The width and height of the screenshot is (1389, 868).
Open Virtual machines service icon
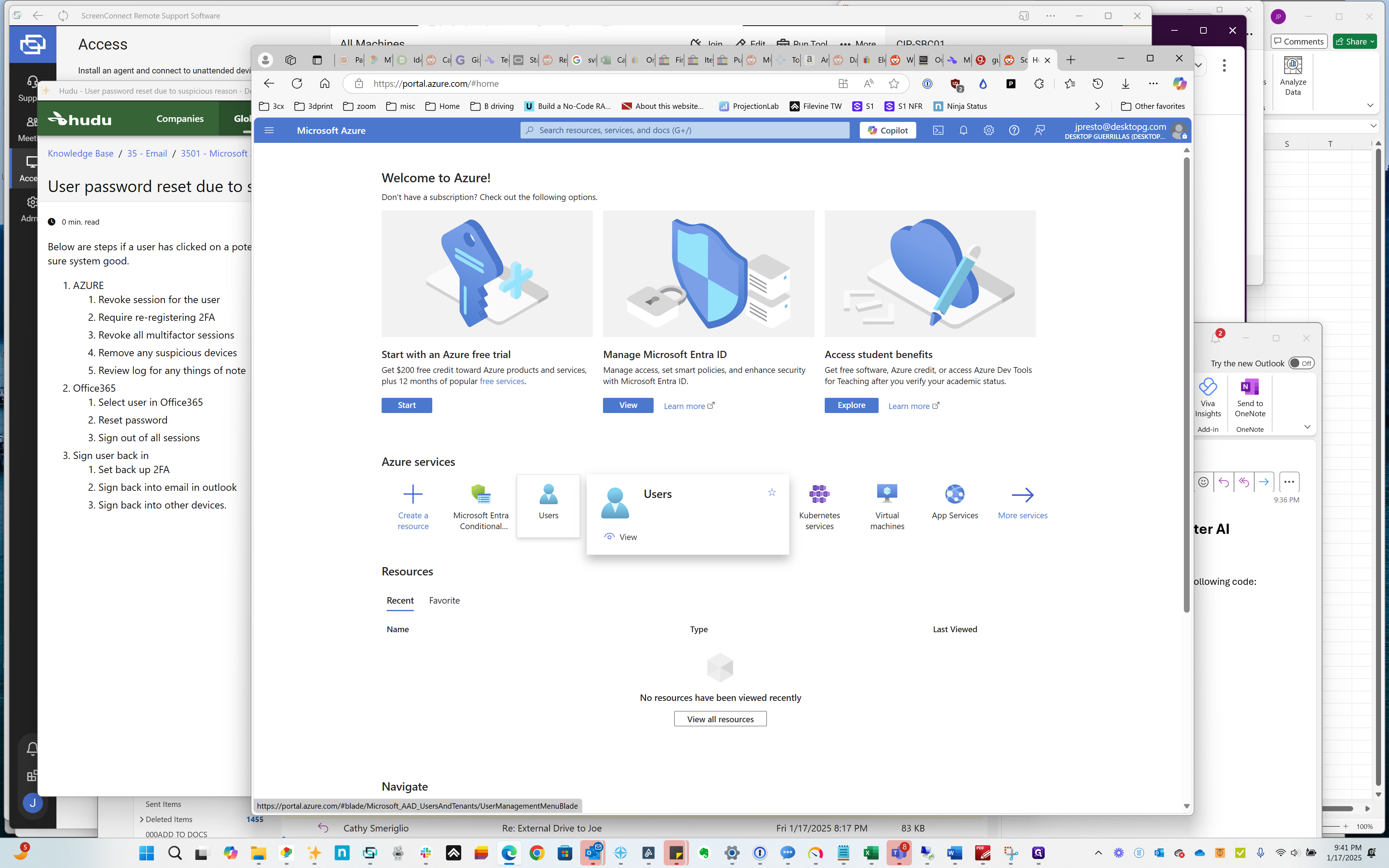[887, 494]
